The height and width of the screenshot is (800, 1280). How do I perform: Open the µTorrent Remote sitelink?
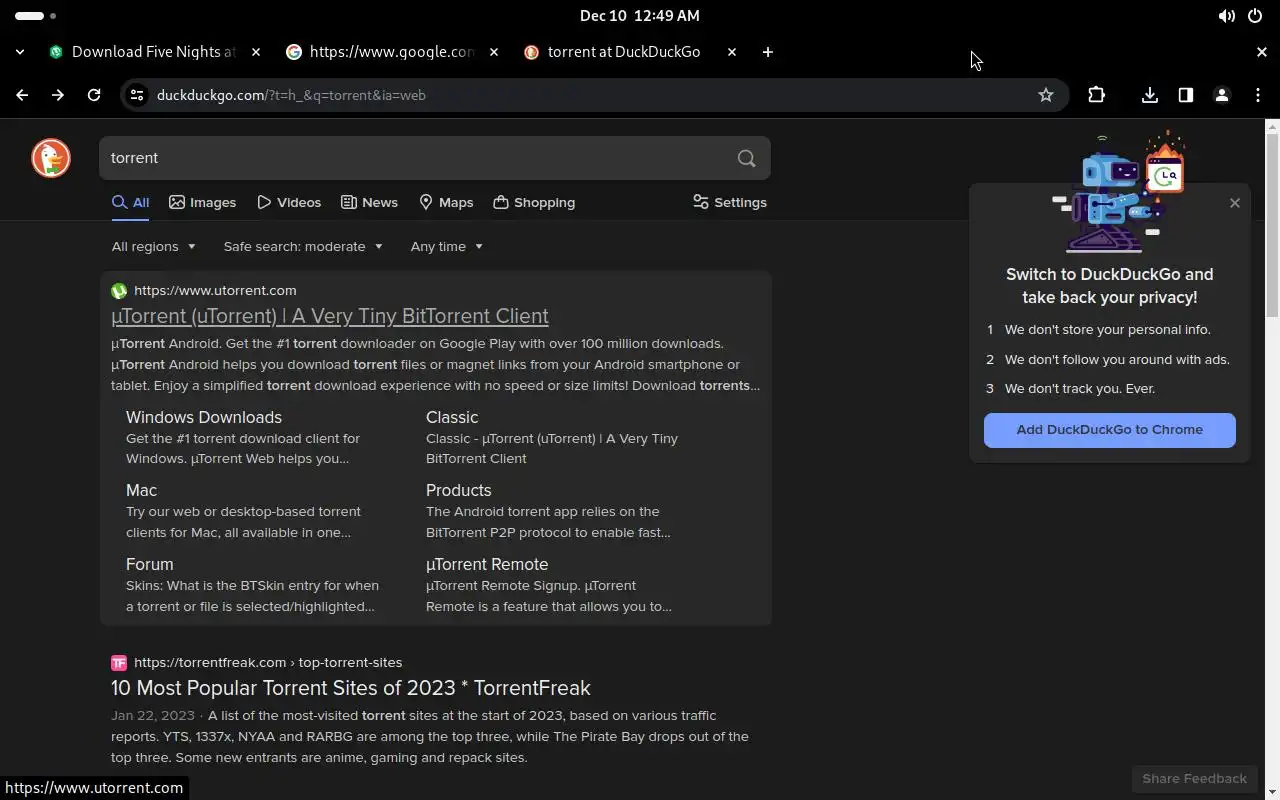[x=487, y=564]
